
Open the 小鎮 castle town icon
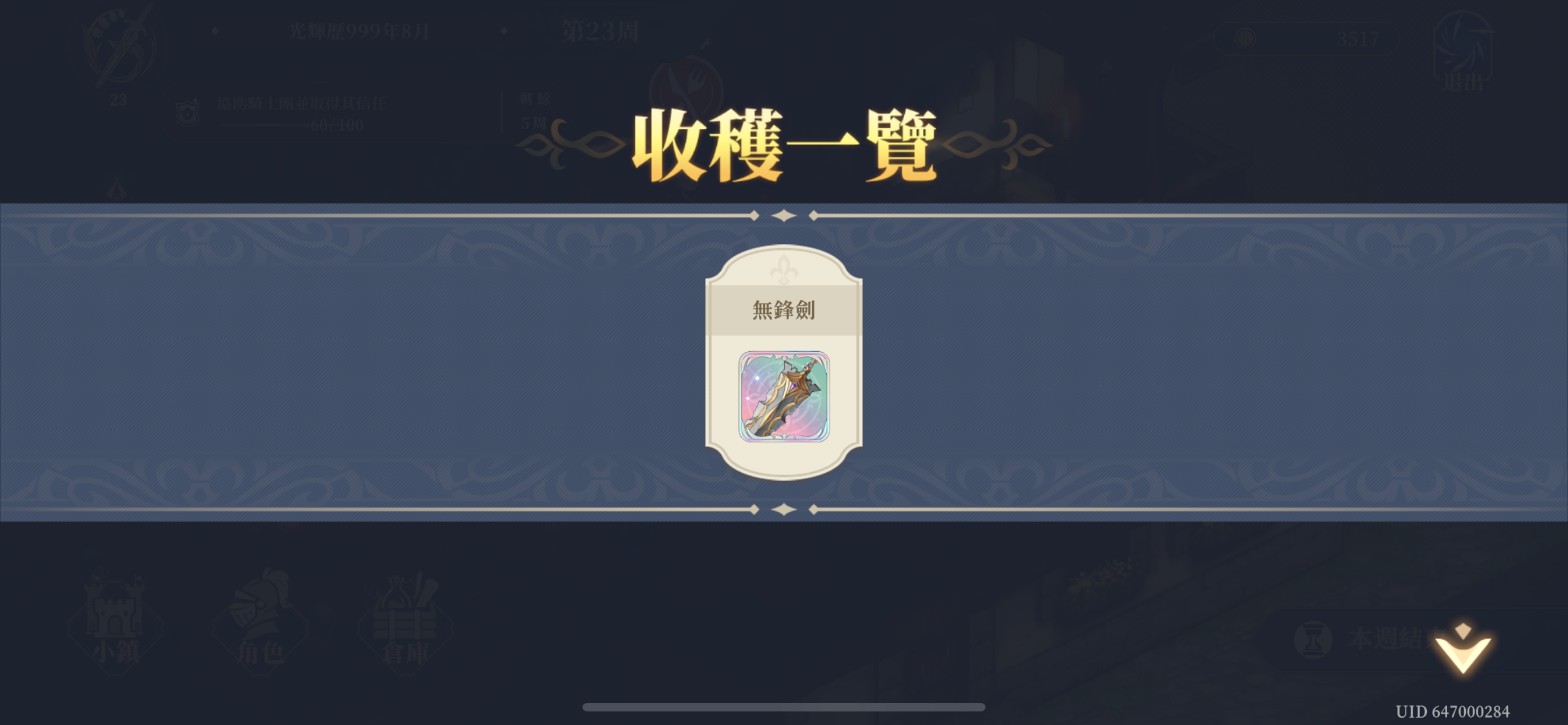click(x=116, y=622)
